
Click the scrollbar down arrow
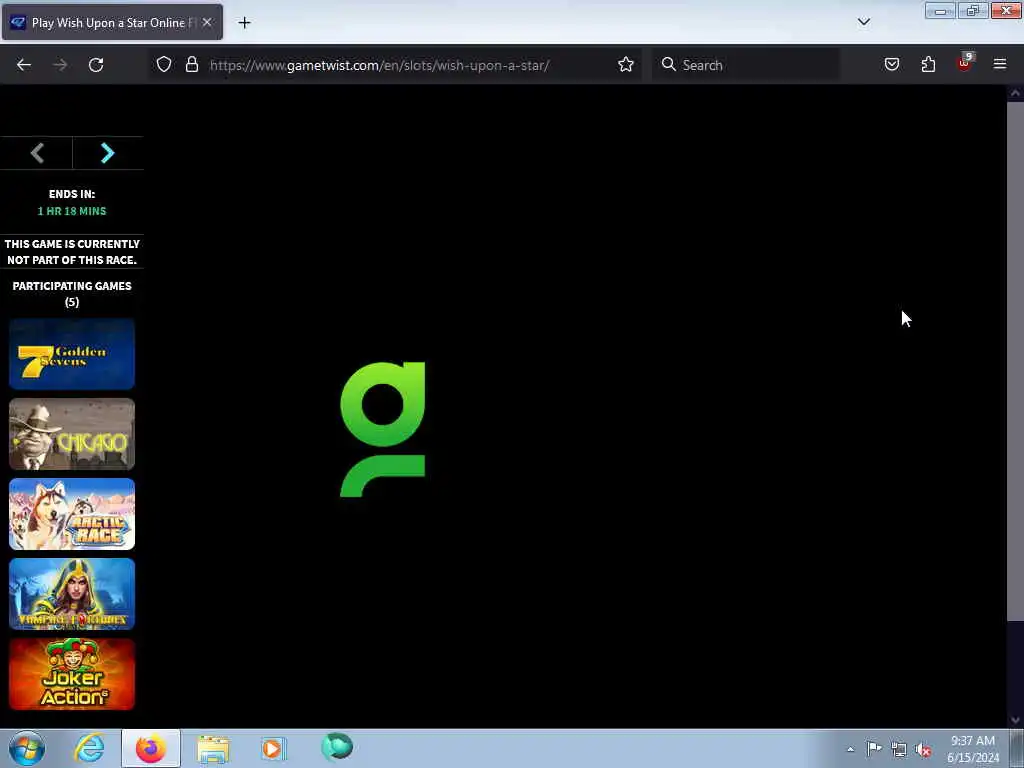1015,720
